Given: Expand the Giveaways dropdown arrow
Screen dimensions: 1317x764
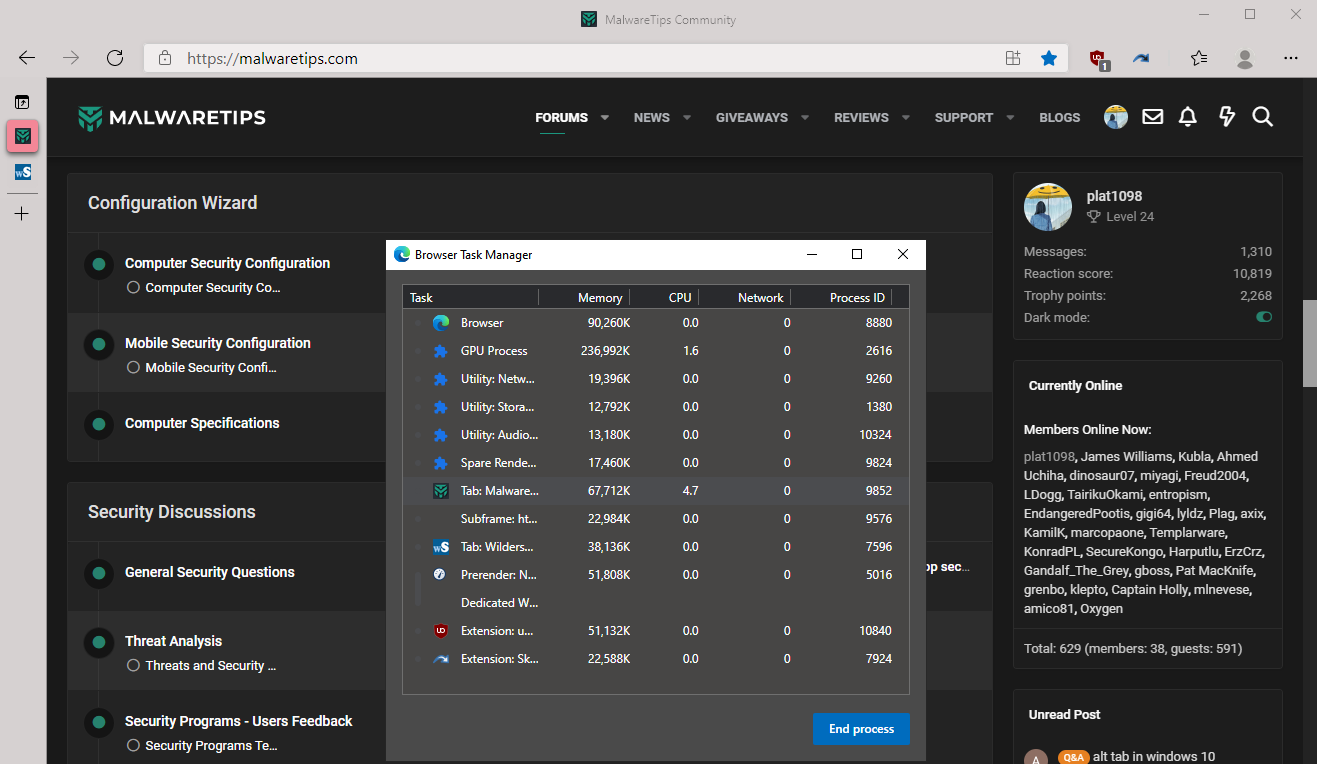Looking at the screenshot, I should point(805,118).
